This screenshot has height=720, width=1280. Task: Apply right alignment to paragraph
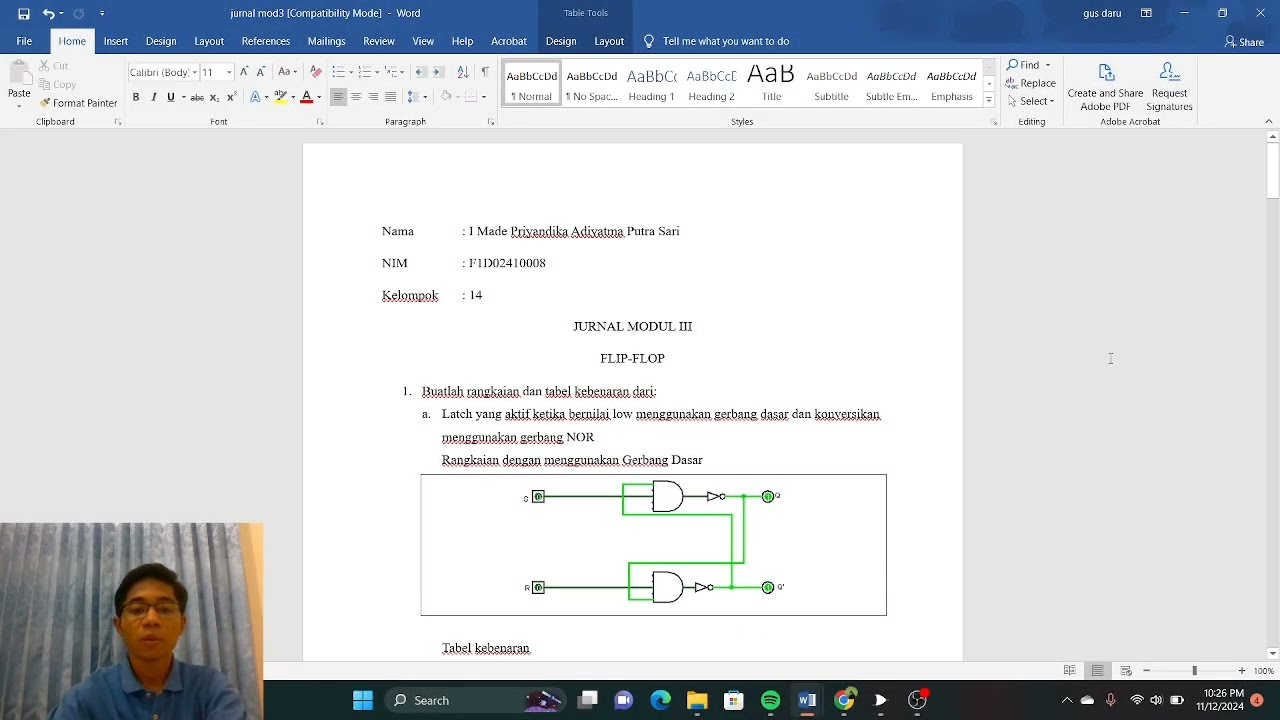pos(373,97)
